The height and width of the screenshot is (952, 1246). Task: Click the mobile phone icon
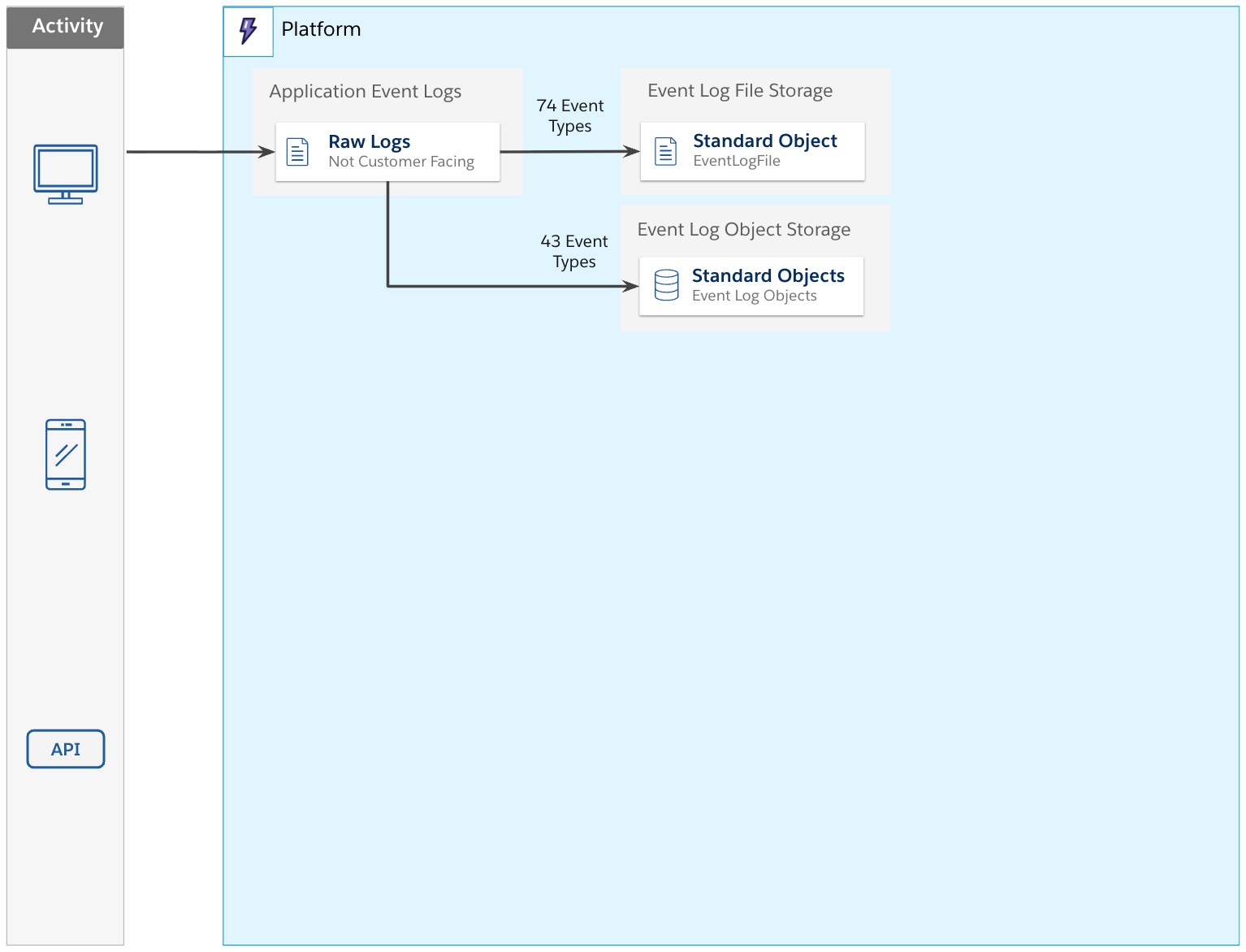click(x=66, y=454)
